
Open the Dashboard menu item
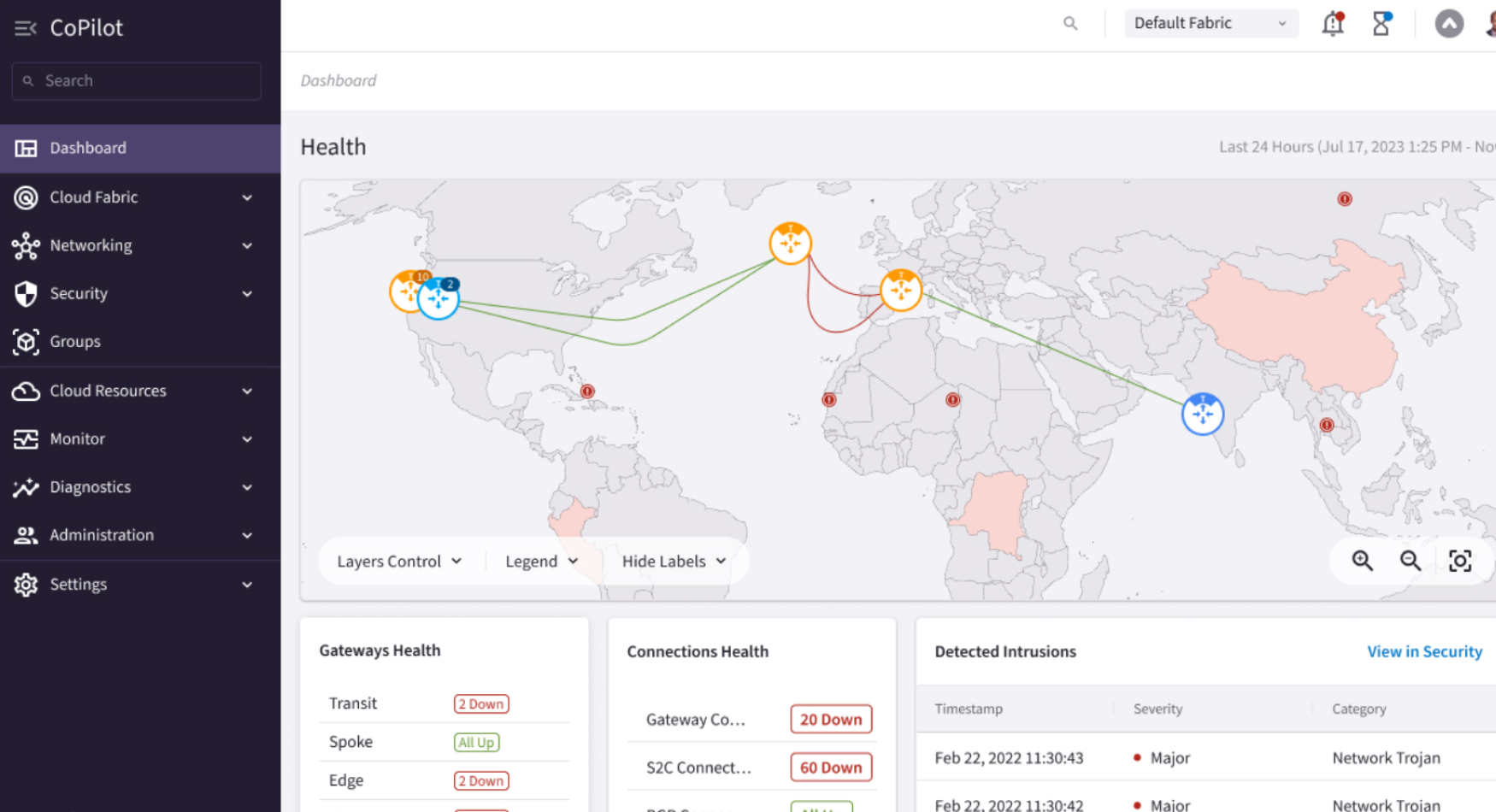(x=88, y=148)
